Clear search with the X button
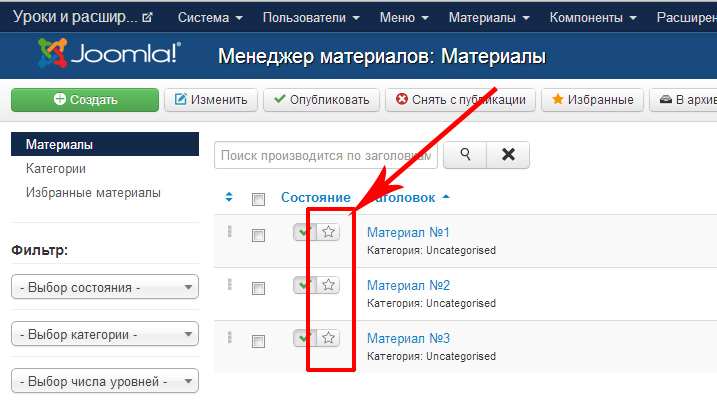Viewport: 717px width, 402px height. pyautogui.click(x=508, y=155)
